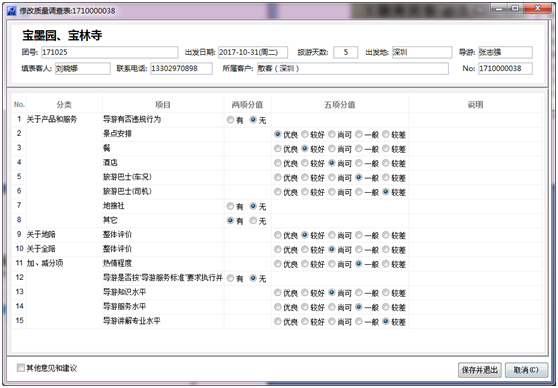Choose 较差 for 导游讲解专业水平
558x388 pixels.
click(386, 321)
